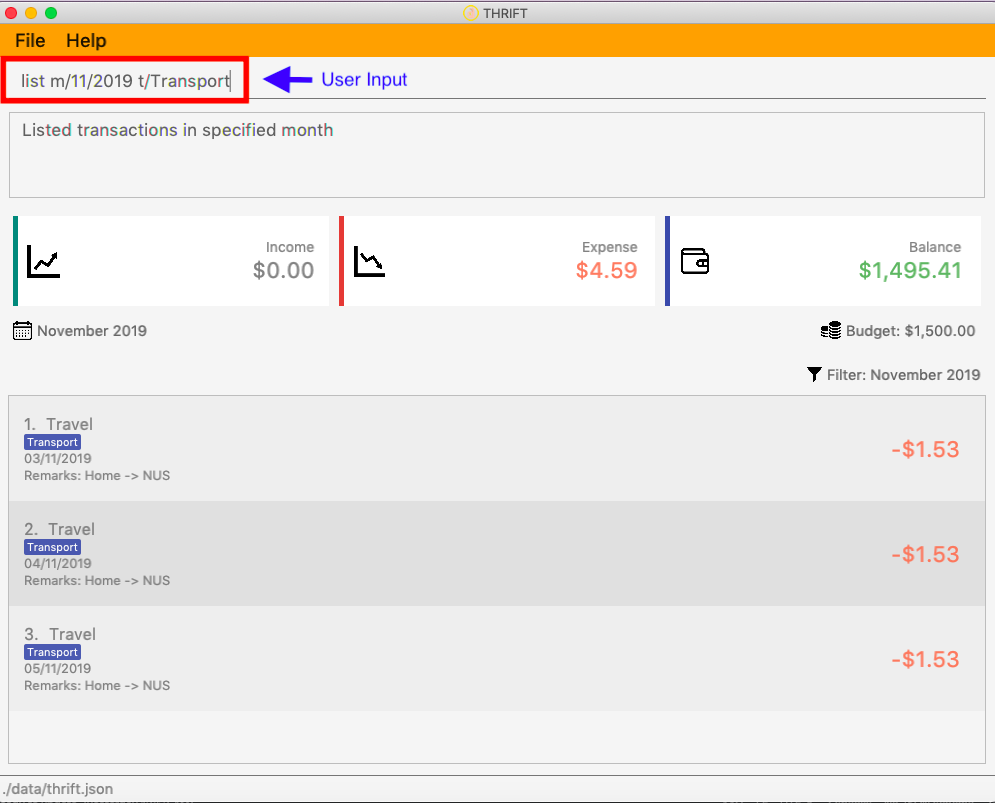Click Transport tag on 05/11/2019 transaction
The image size is (995, 803).
coord(53,652)
